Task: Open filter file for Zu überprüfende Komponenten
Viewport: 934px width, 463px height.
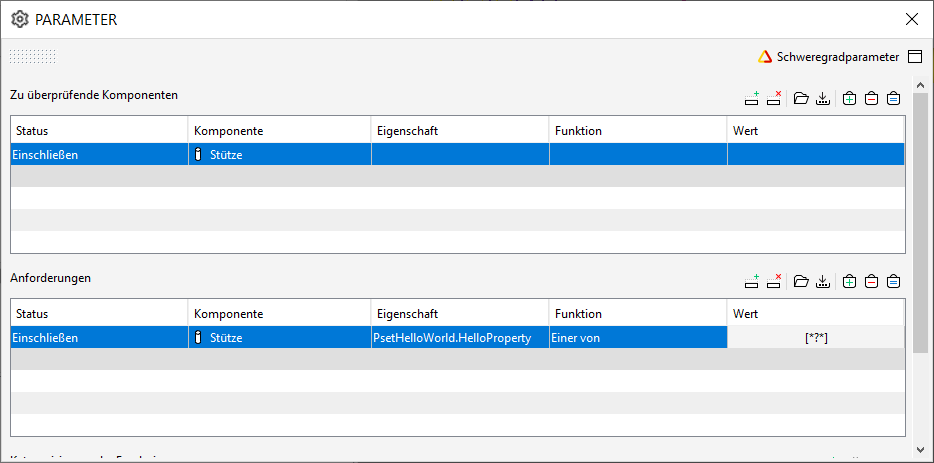Action: click(801, 98)
